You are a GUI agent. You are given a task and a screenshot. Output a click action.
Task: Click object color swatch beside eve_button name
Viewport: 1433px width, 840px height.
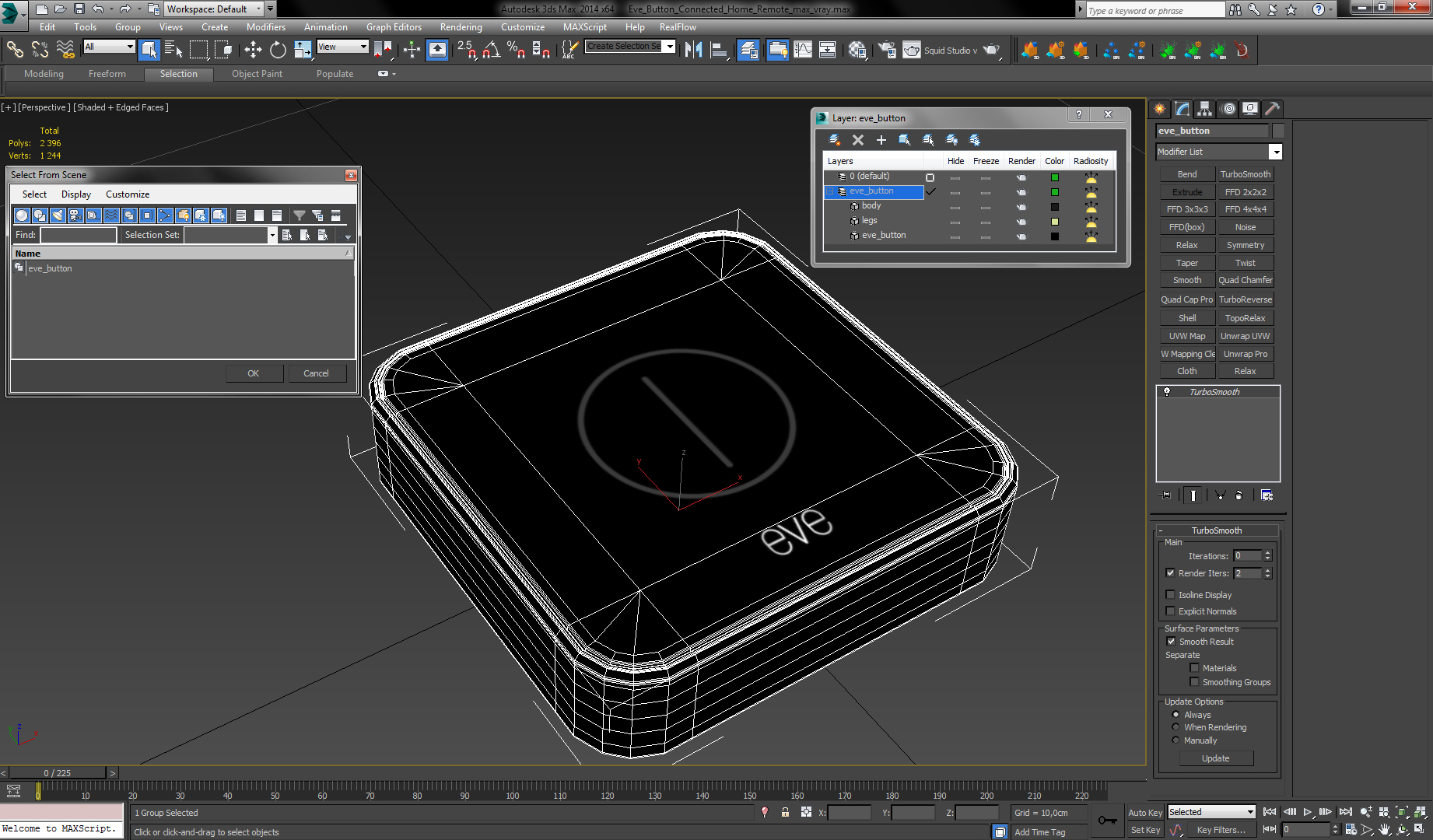pos(1278,131)
